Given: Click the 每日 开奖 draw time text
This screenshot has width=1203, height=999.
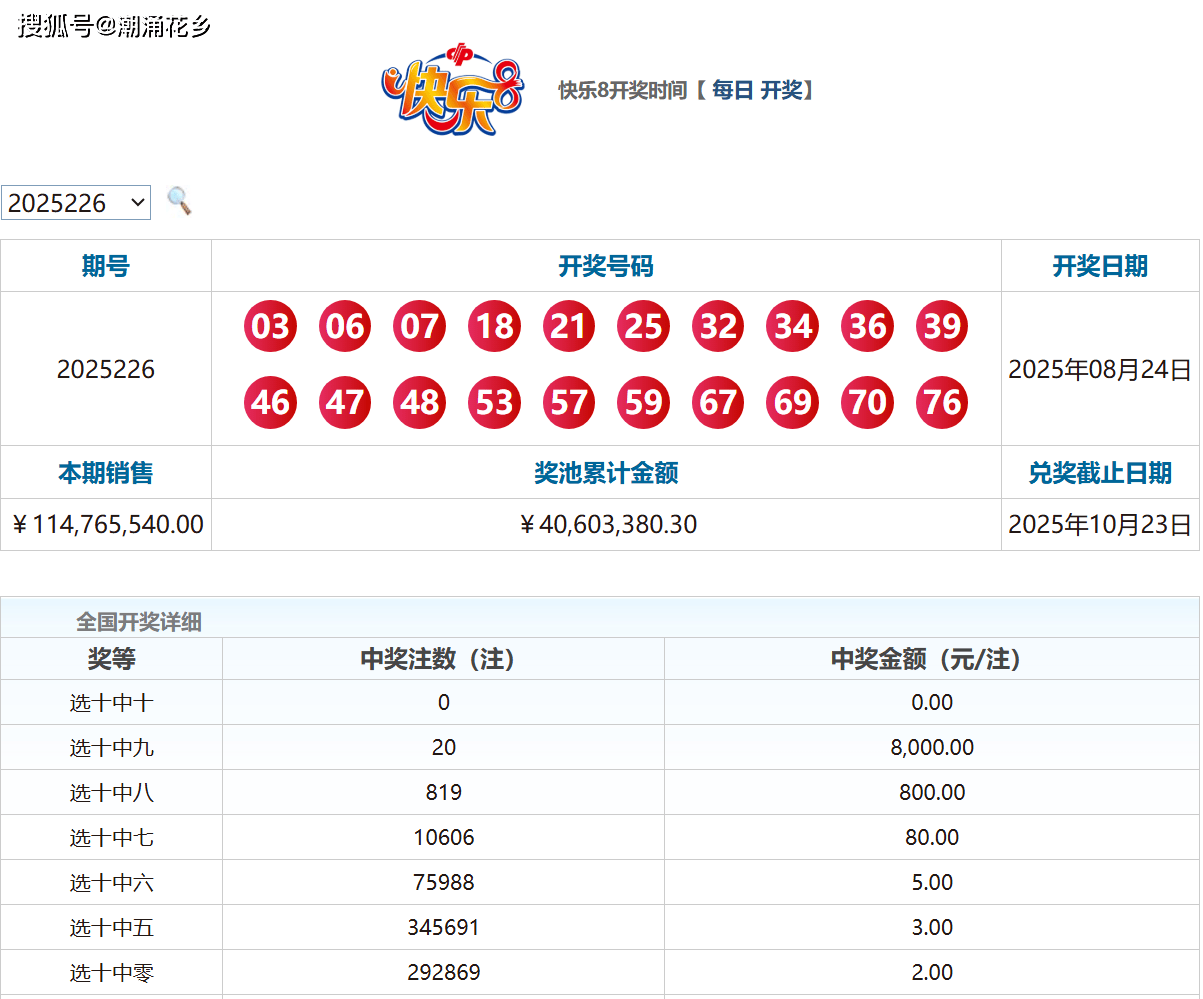Looking at the screenshot, I should [x=756, y=89].
